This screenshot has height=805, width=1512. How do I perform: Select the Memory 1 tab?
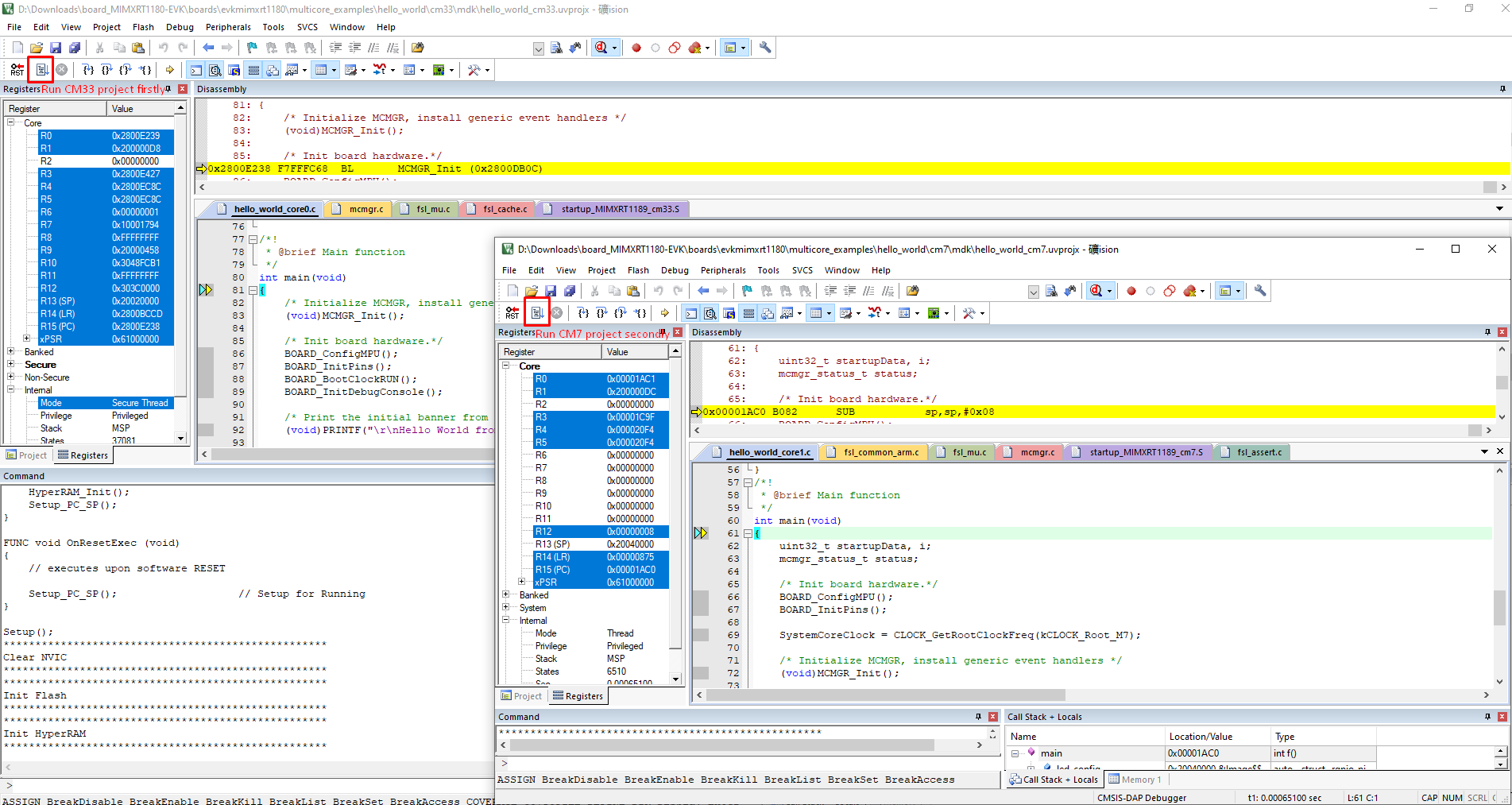[x=1136, y=780]
